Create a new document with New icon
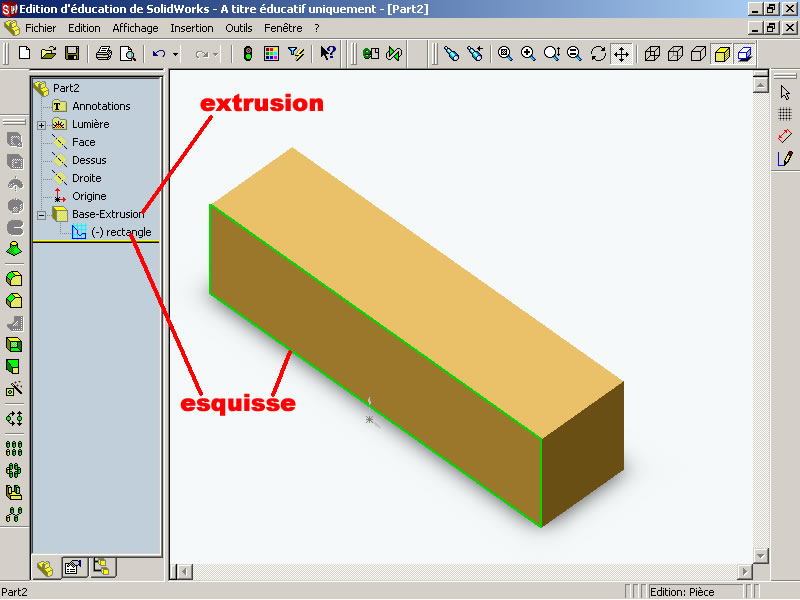 tap(24, 54)
